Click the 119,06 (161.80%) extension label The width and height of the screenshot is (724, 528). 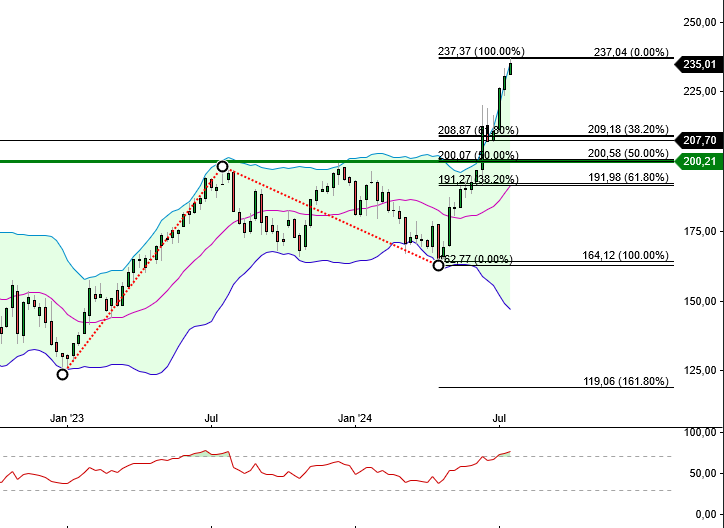pos(625,381)
